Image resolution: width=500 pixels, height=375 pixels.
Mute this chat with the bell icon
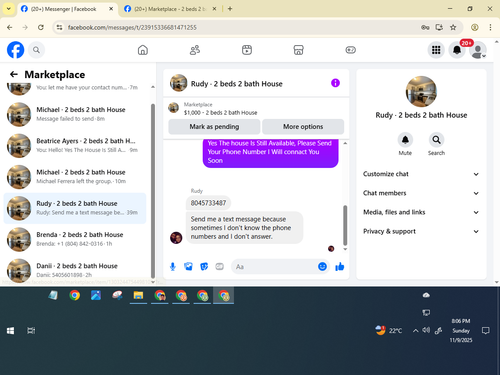(405, 140)
